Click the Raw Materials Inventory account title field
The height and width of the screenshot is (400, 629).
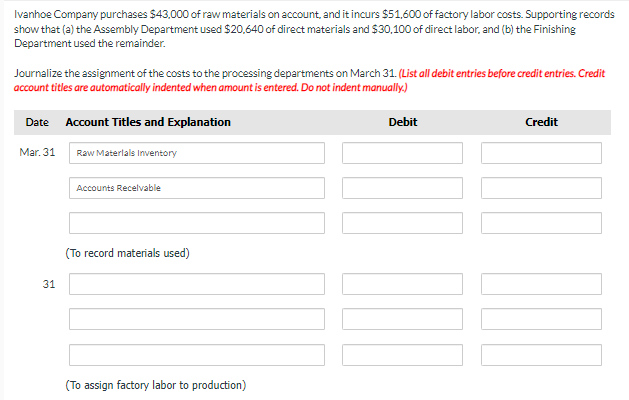point(197,153)
